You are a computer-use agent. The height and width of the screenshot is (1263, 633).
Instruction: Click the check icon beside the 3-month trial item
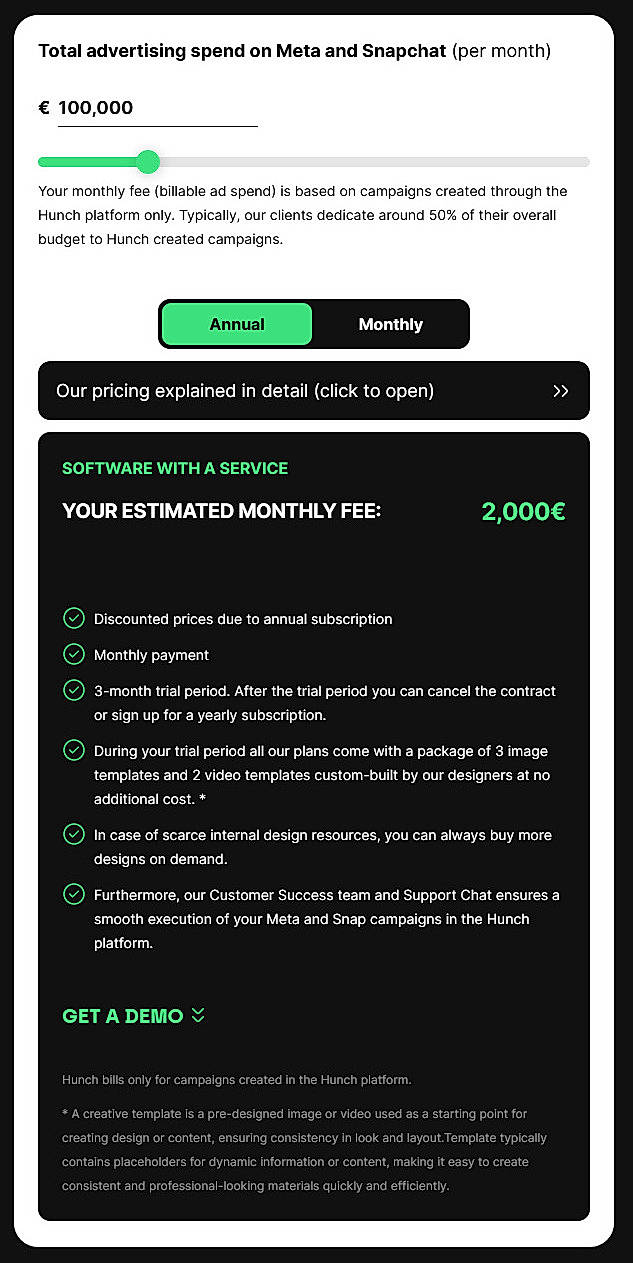click(74, 690)
